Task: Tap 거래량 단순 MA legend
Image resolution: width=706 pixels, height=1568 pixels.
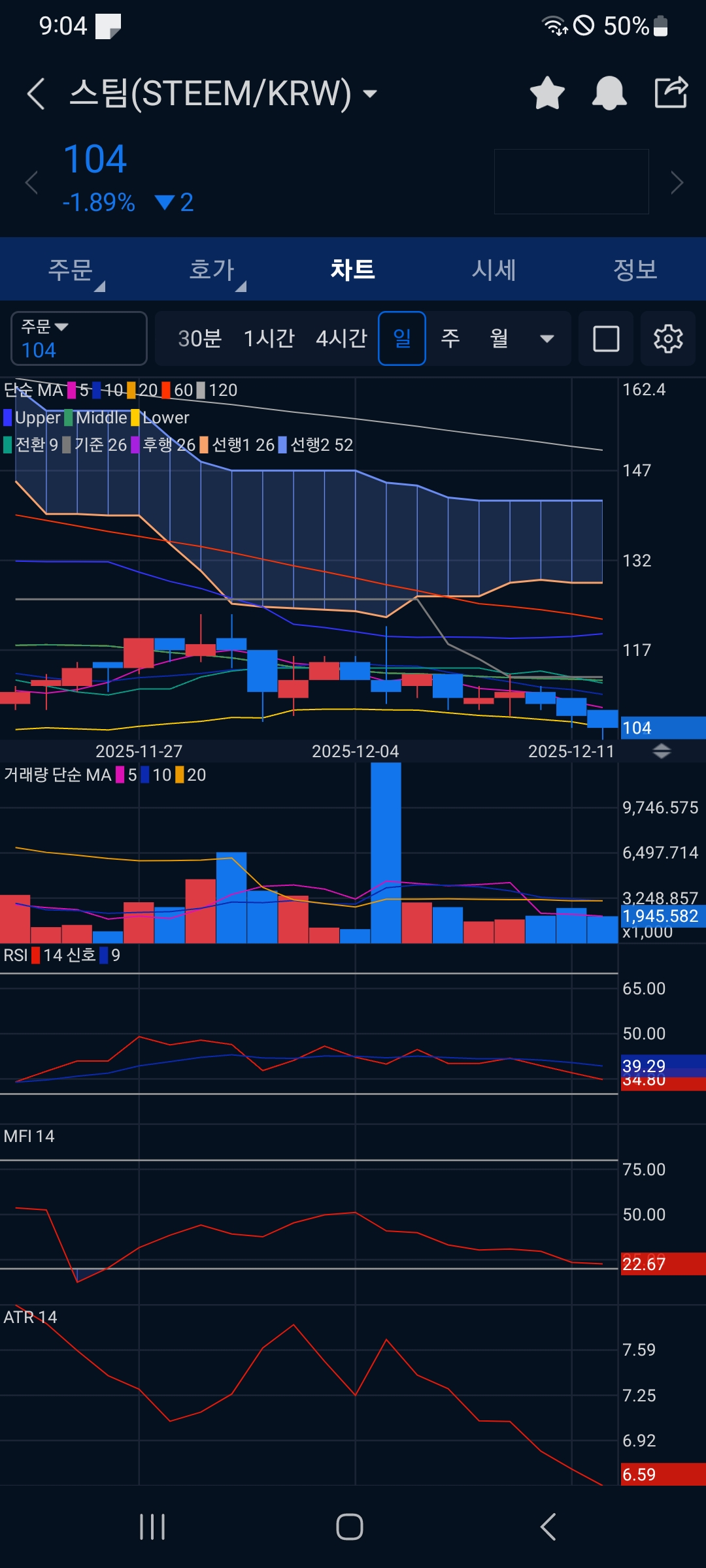Action: point(58,775)
